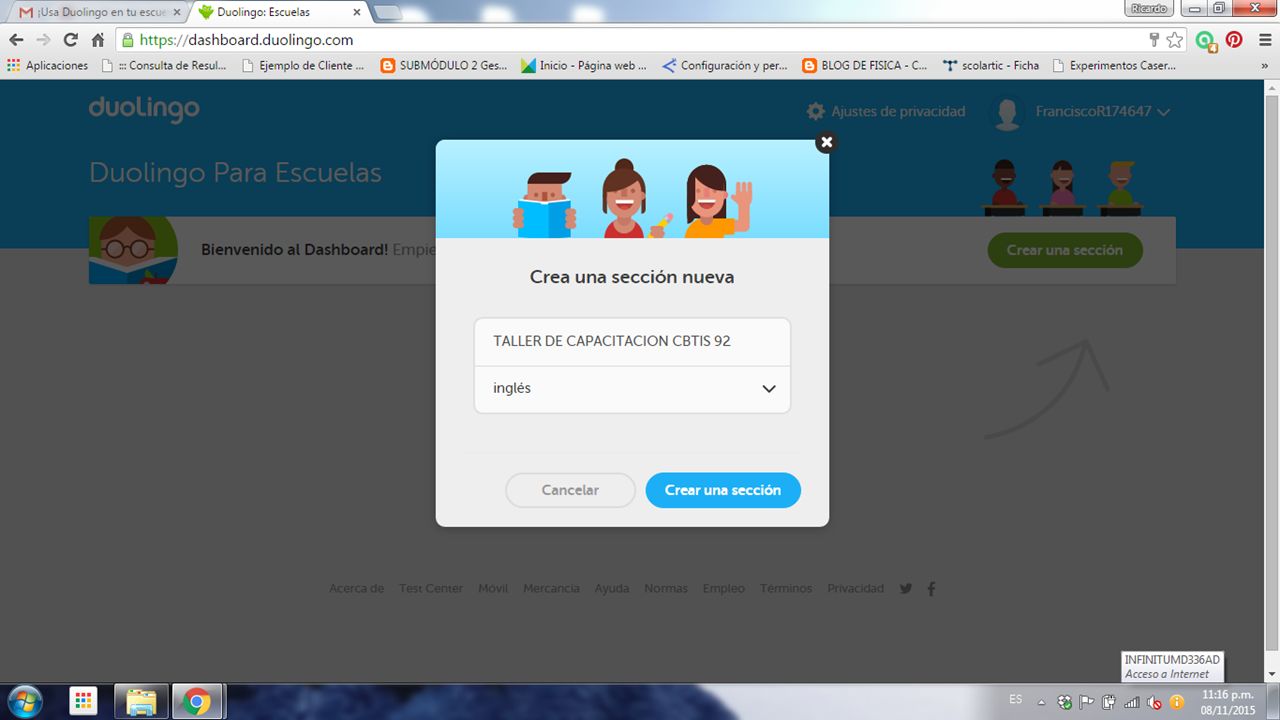Go back with browser back arrow
Screen dimensions: 1280x720
pos(16,40)
